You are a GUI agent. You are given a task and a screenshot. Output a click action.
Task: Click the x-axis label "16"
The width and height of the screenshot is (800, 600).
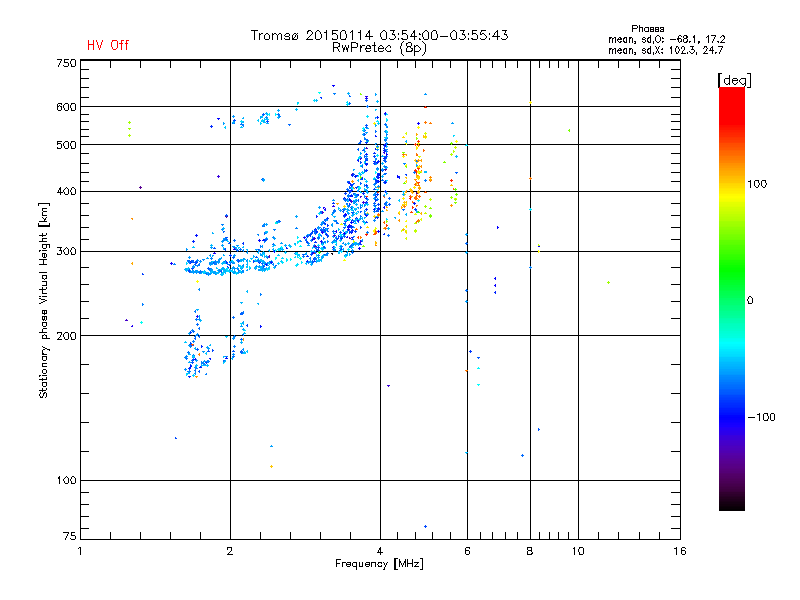[x=680, y=551]
